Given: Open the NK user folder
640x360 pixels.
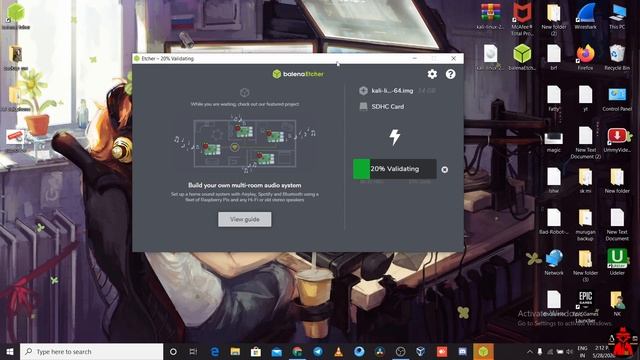Looking at the screenshot, I should pyautogui.click(x=617, y=303).
